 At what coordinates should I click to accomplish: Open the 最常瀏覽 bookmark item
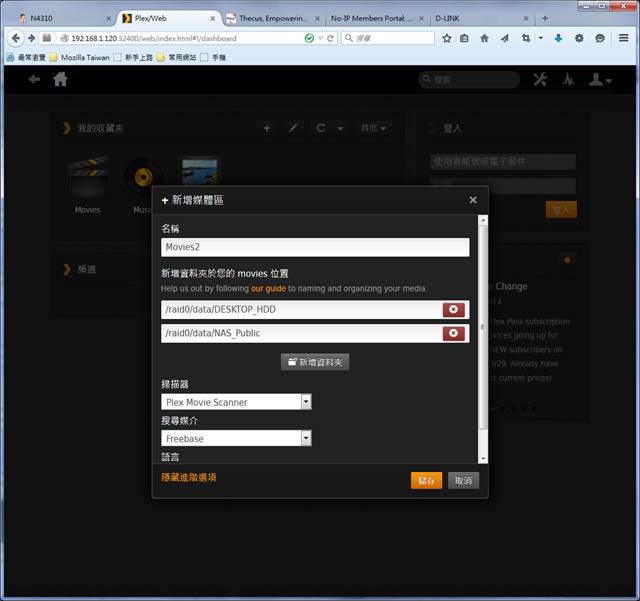pos(26,58)
